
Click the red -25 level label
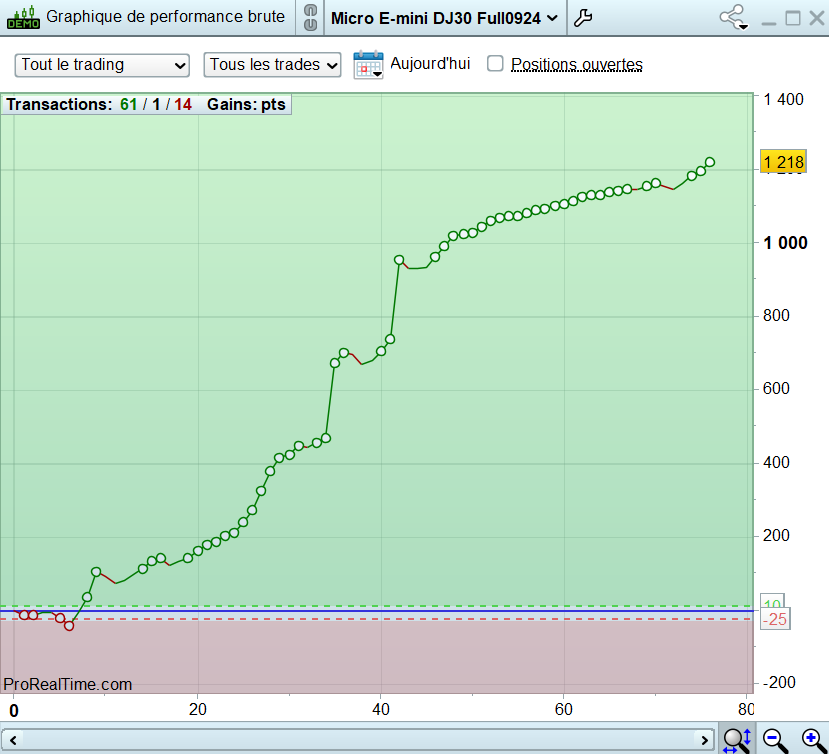point(775,619)
